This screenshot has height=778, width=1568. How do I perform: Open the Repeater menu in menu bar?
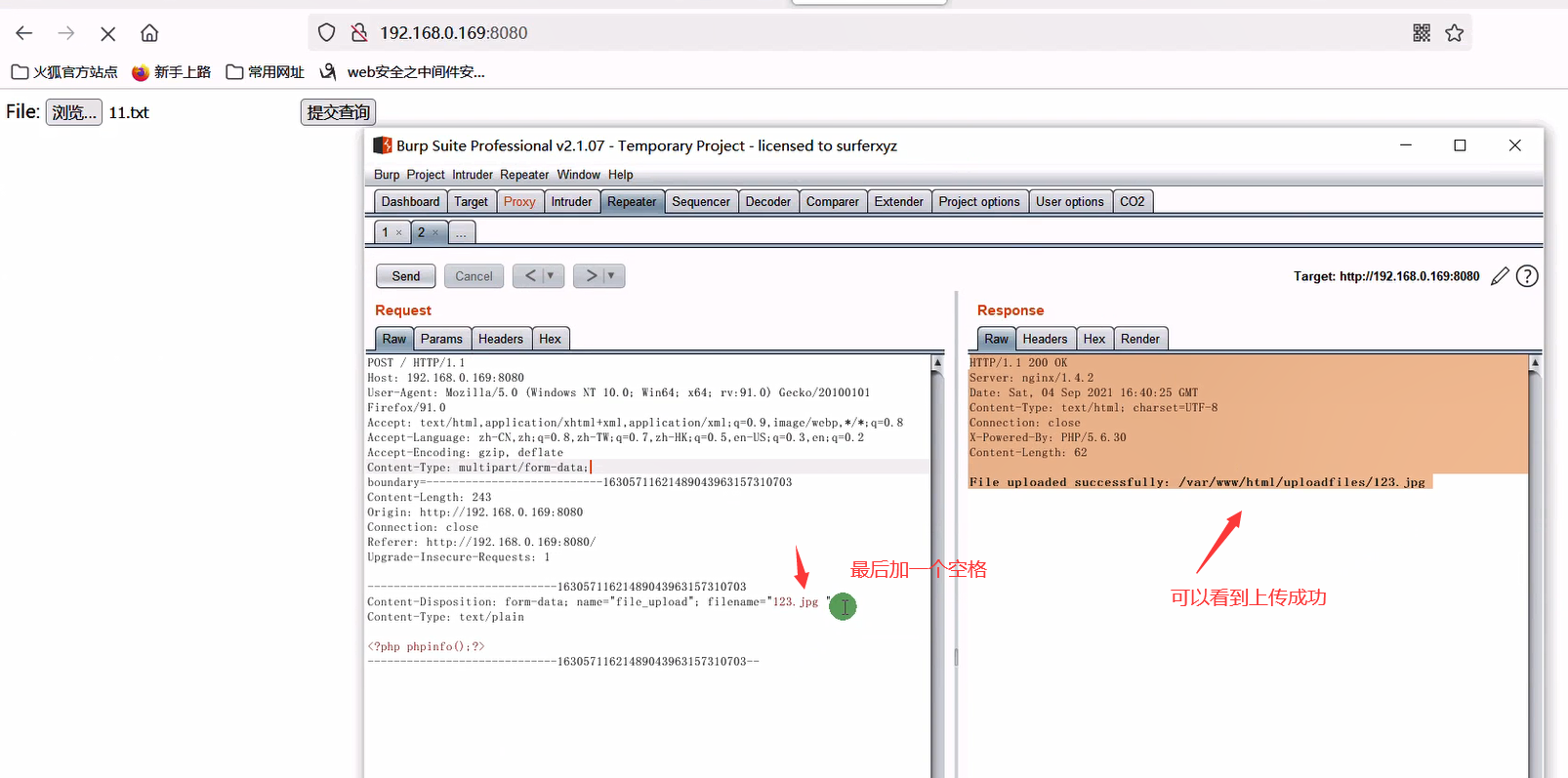coord(524,175)
